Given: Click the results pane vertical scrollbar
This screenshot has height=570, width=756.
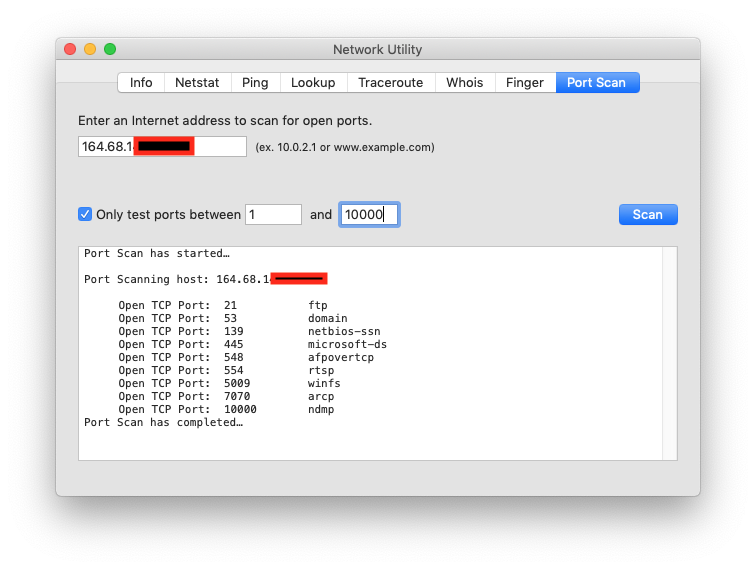Looking at the screenshot, I should 670,353.
